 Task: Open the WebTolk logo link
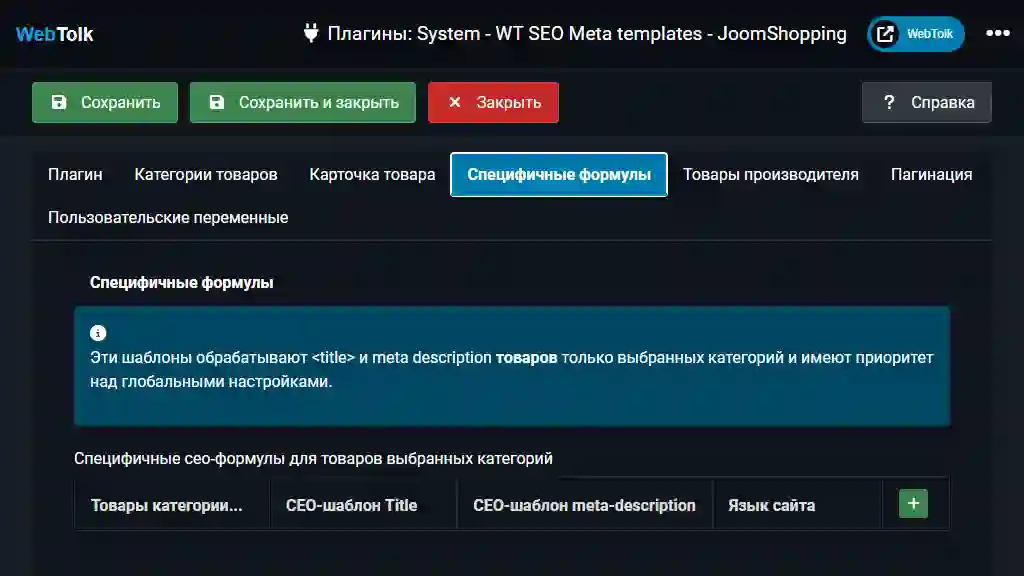[x=55, y=34]
